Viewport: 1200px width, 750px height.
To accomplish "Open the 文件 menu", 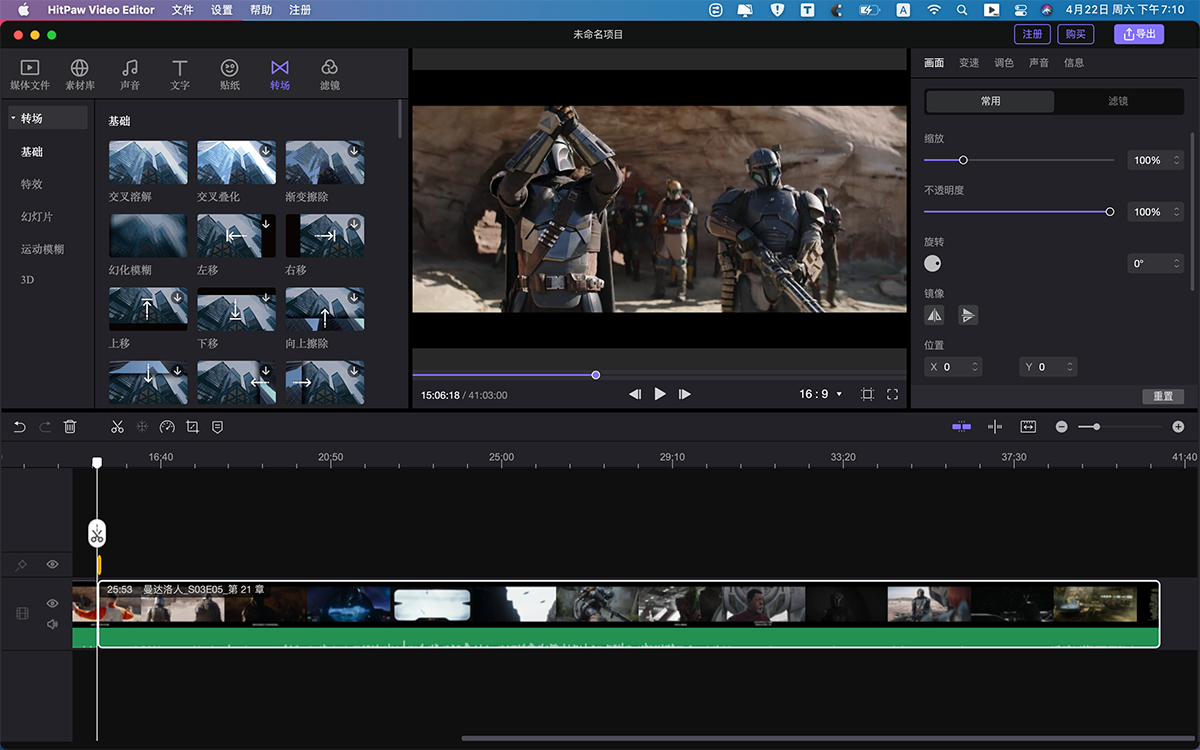I will 183,10.
